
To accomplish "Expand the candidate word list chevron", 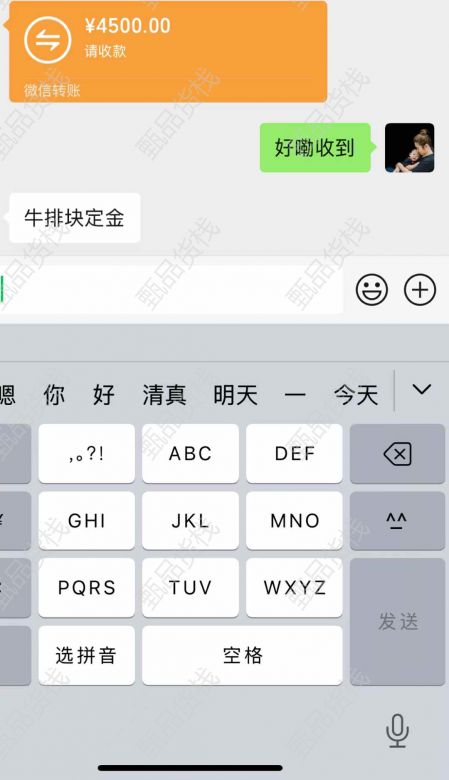I will pos(422,390).
